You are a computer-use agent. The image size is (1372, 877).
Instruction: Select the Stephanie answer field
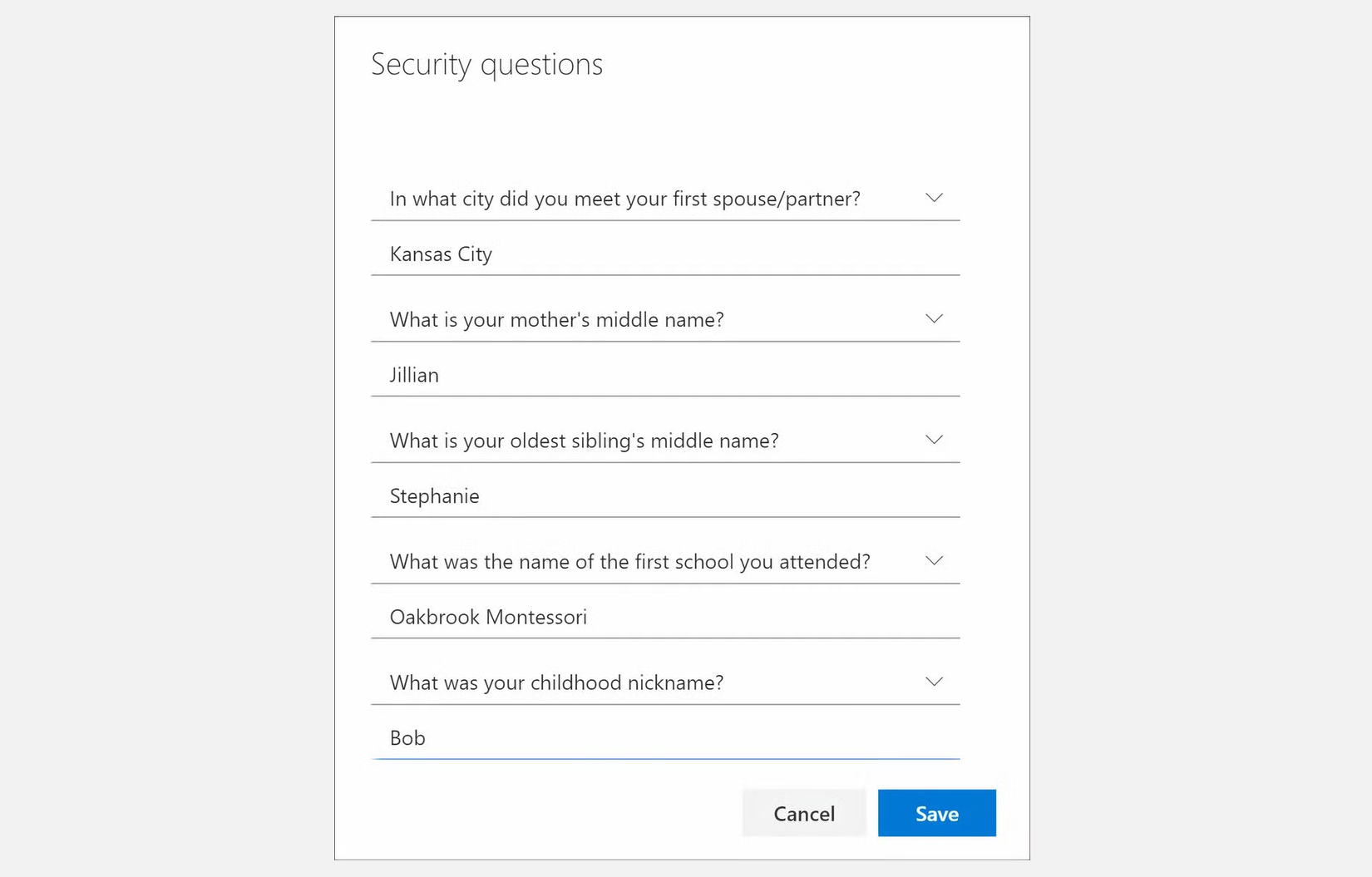click(x=665, y=495)
